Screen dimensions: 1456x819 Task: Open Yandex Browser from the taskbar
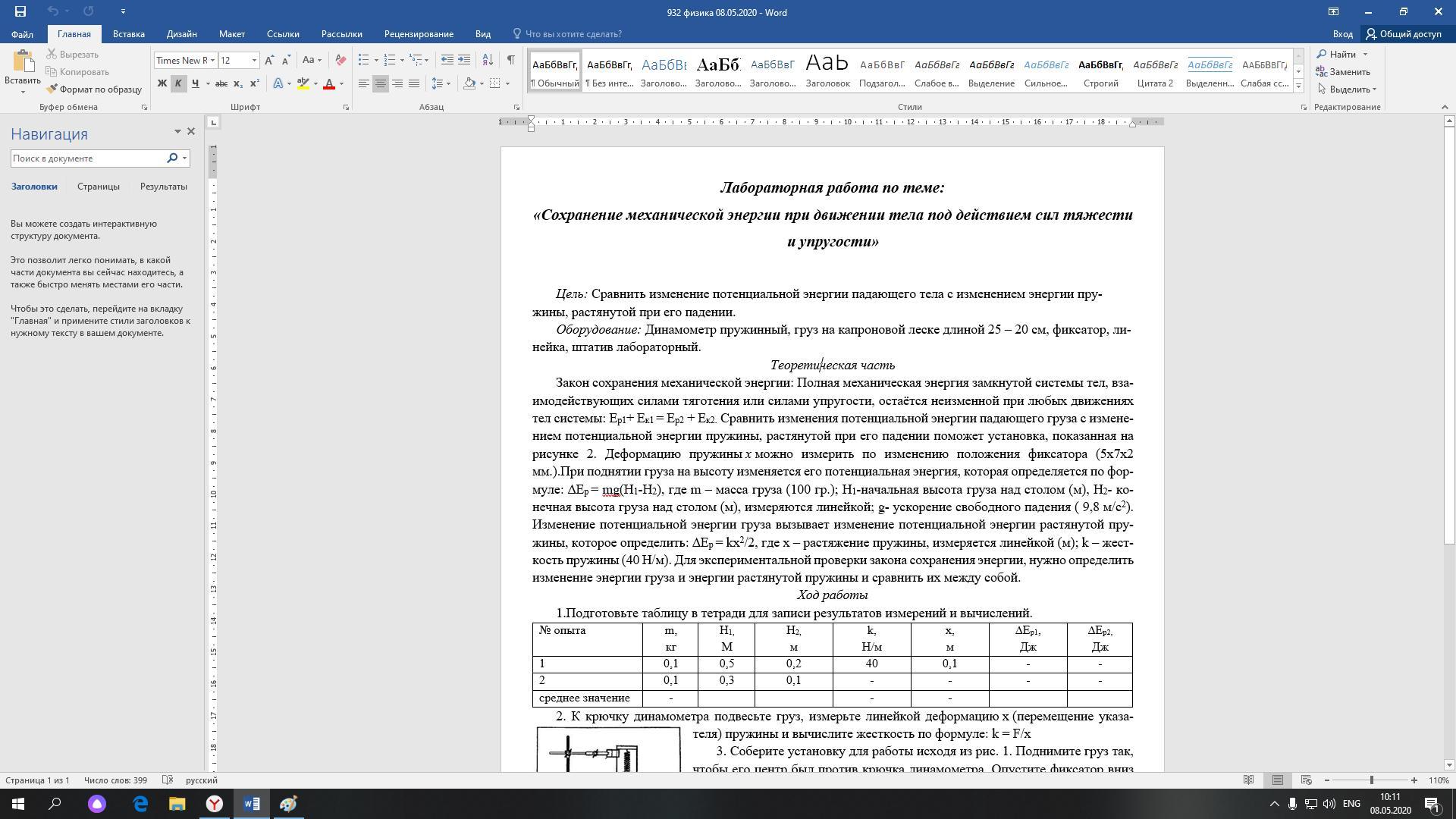215,804
